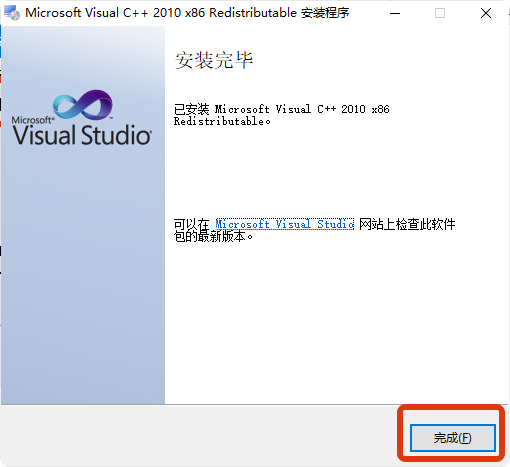This screenshot has height=467, width=510.
Task: Close the installer window with X
Action: 486,13
